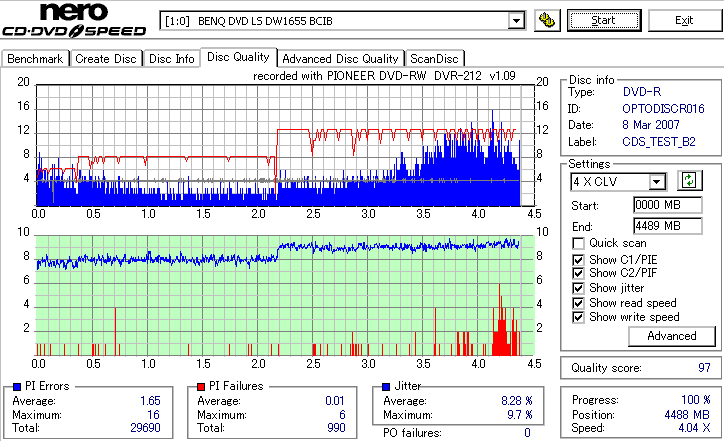Click the PI Failures jitter lower graph
The width and height of the screenshot is (724, 441).
coord(285,296)
